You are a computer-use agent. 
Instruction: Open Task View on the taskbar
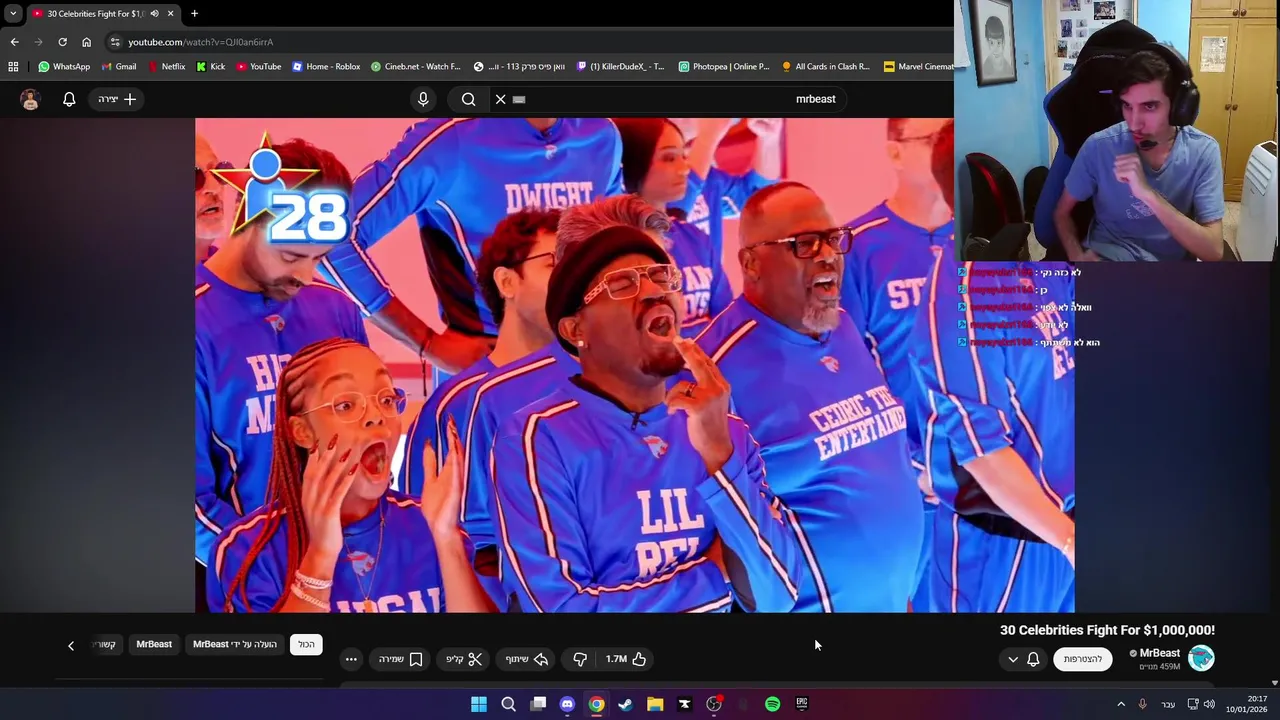pyautogui.click(x=538, y=704)
